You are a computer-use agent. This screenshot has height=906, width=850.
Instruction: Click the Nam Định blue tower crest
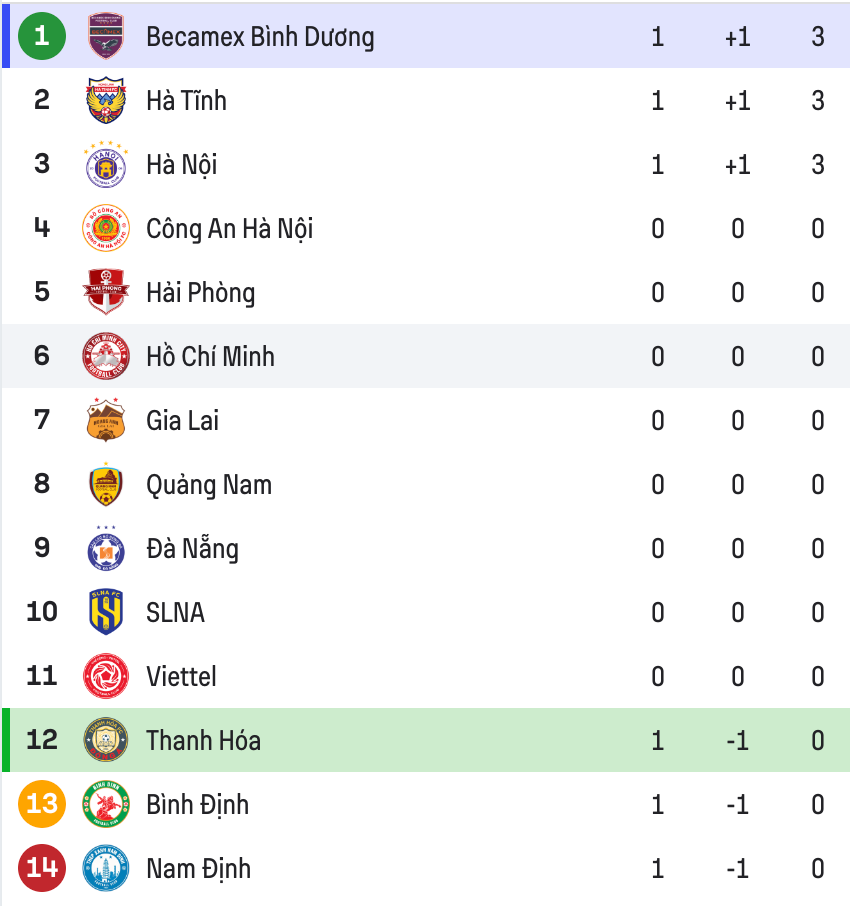coord(106,868)
